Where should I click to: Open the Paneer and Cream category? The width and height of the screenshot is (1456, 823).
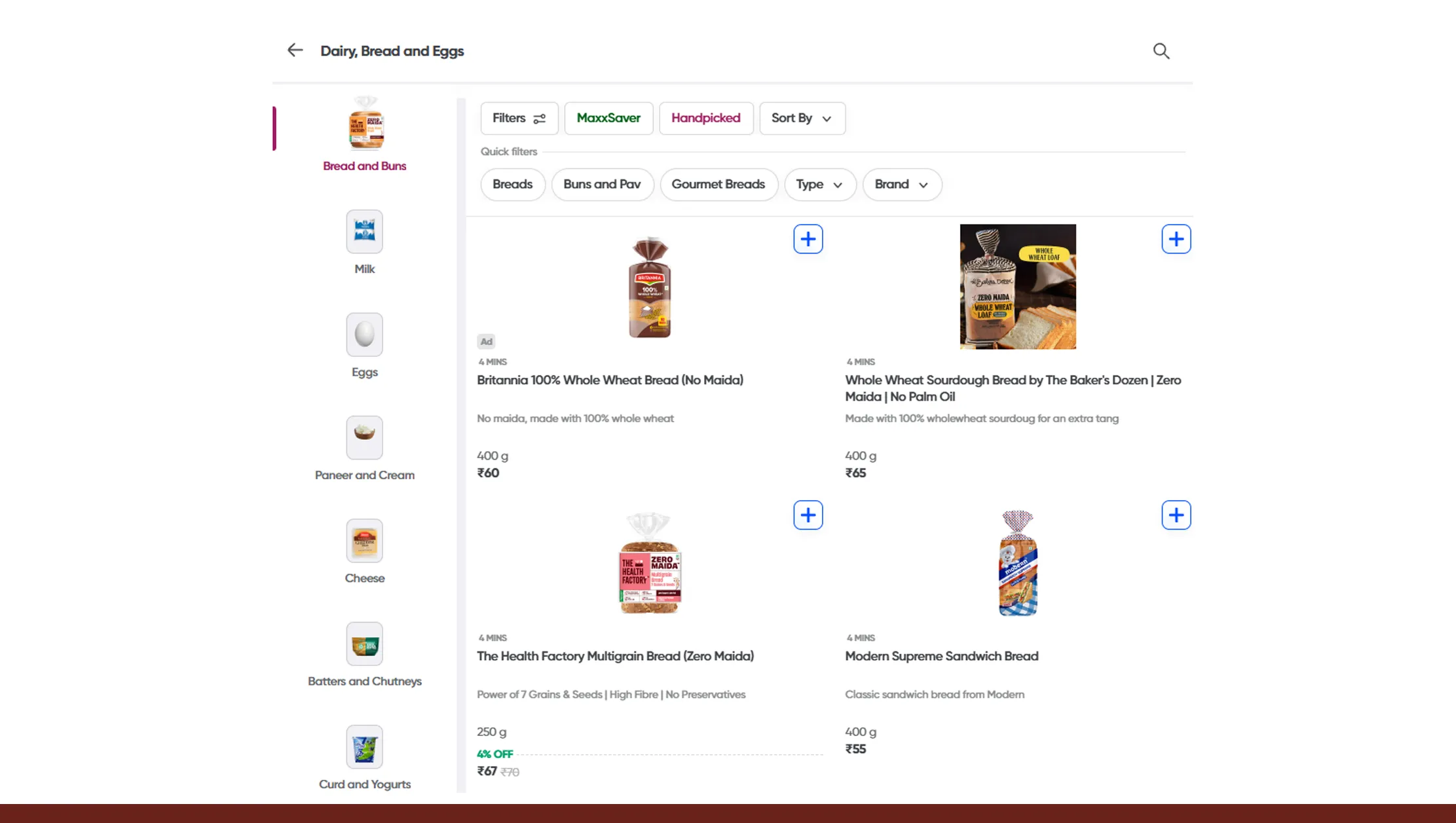tap(364, 437)
